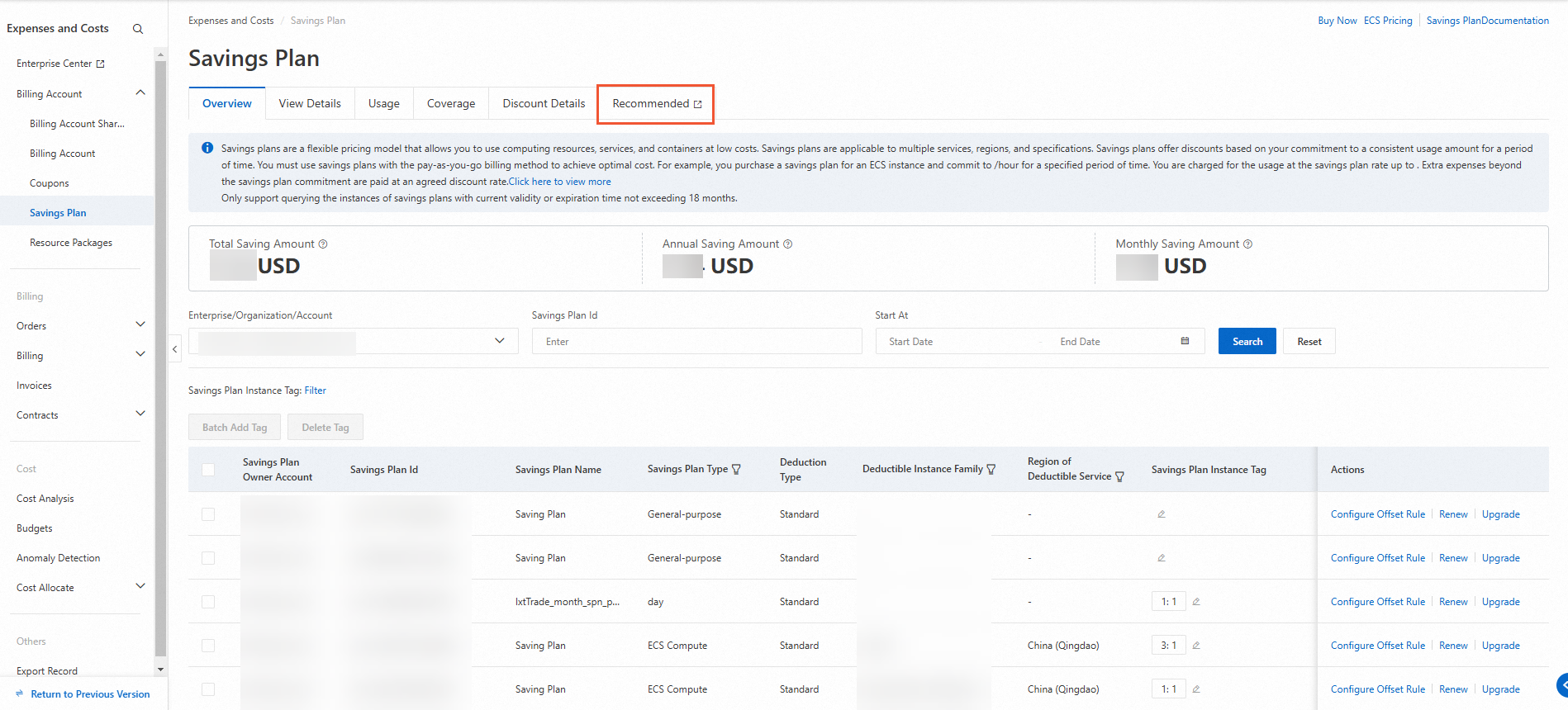Click the sidebar scrollbar up arrow
Viewport: 1568px width, 710px height.
pyautogui.click(x=160, y=54)
